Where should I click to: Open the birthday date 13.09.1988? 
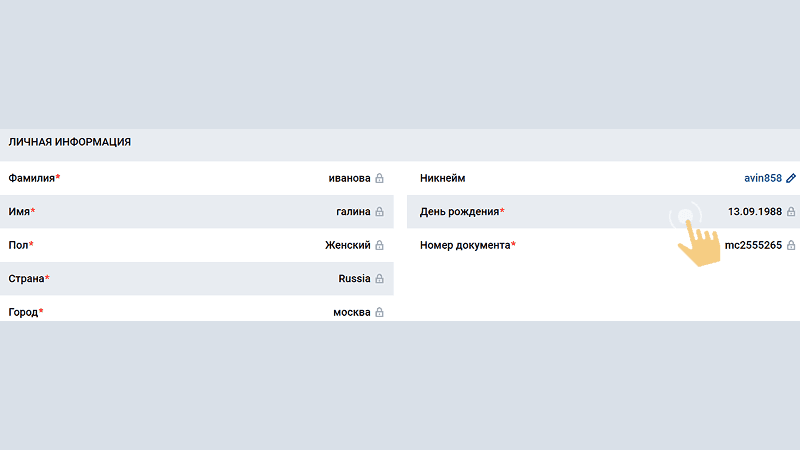[755, 211]
